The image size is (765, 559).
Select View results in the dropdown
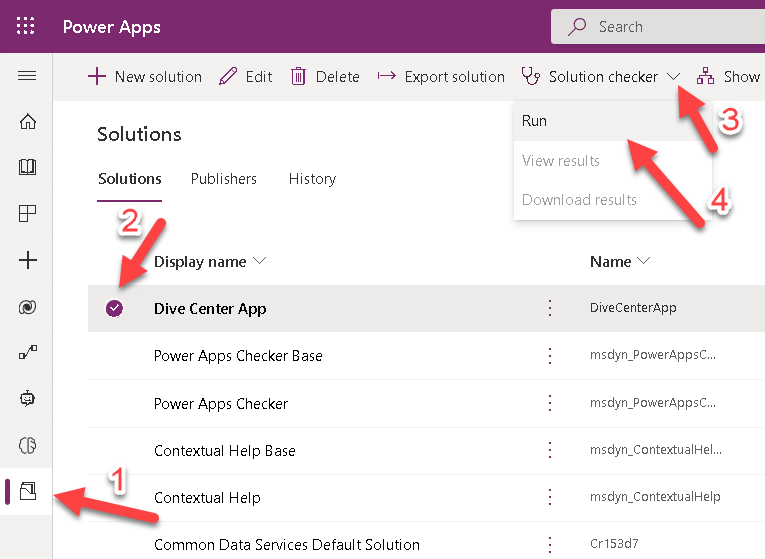(x=613, y=160)
